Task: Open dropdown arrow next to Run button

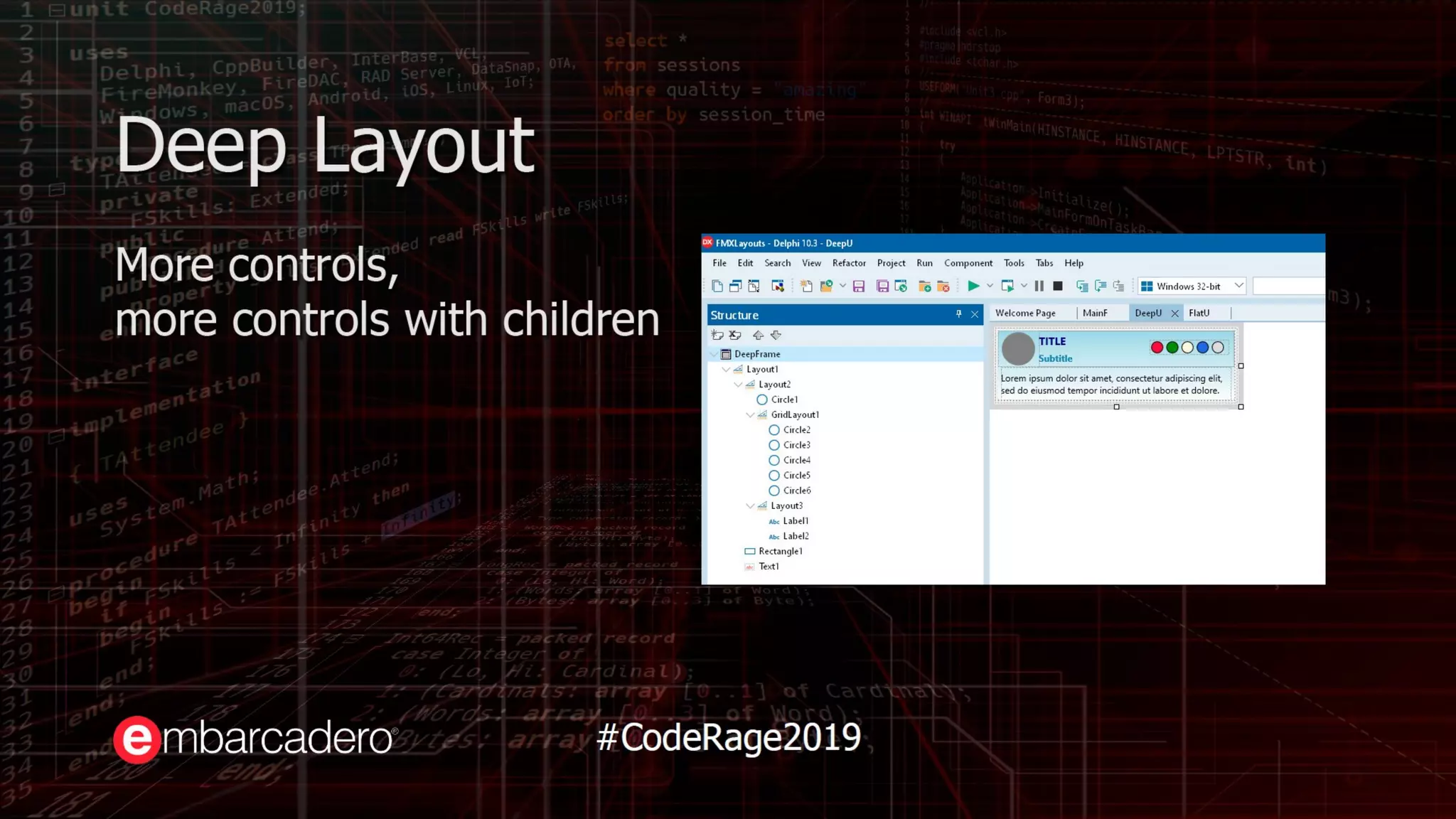Action: (990, 286)
